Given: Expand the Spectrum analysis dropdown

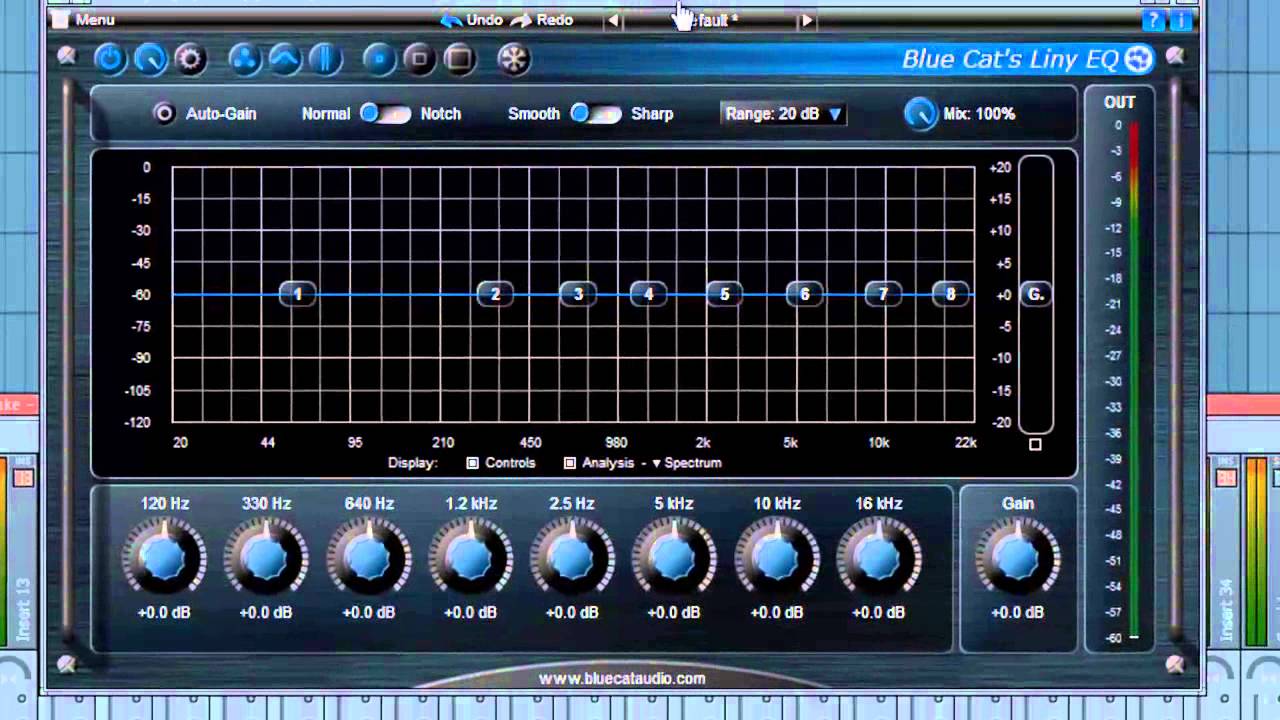Looking at the screenshot, I should coord(687,463).
